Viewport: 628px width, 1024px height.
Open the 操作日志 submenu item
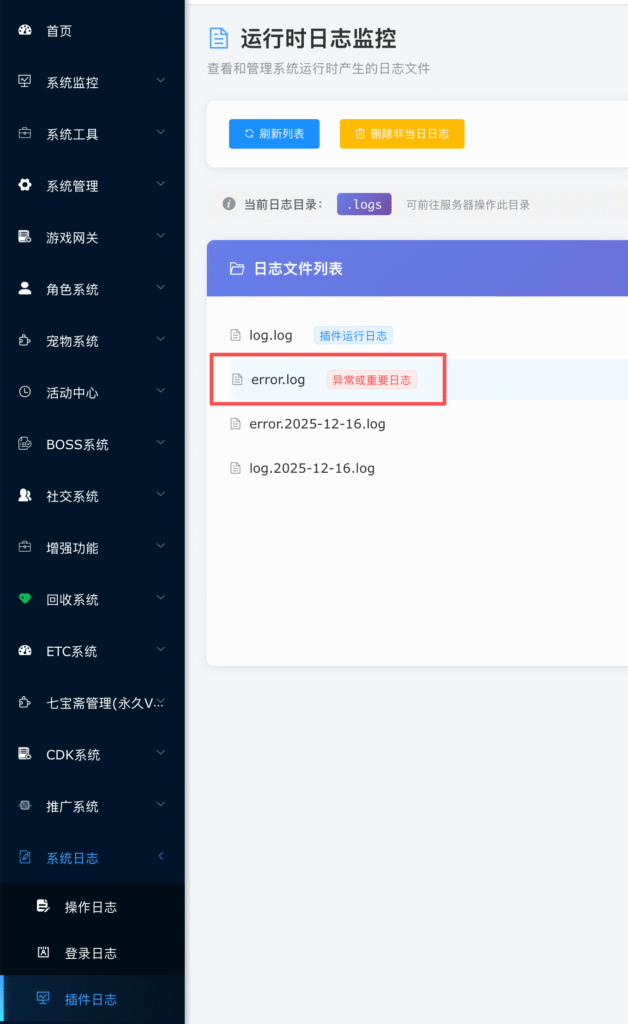tap(92, 906)
